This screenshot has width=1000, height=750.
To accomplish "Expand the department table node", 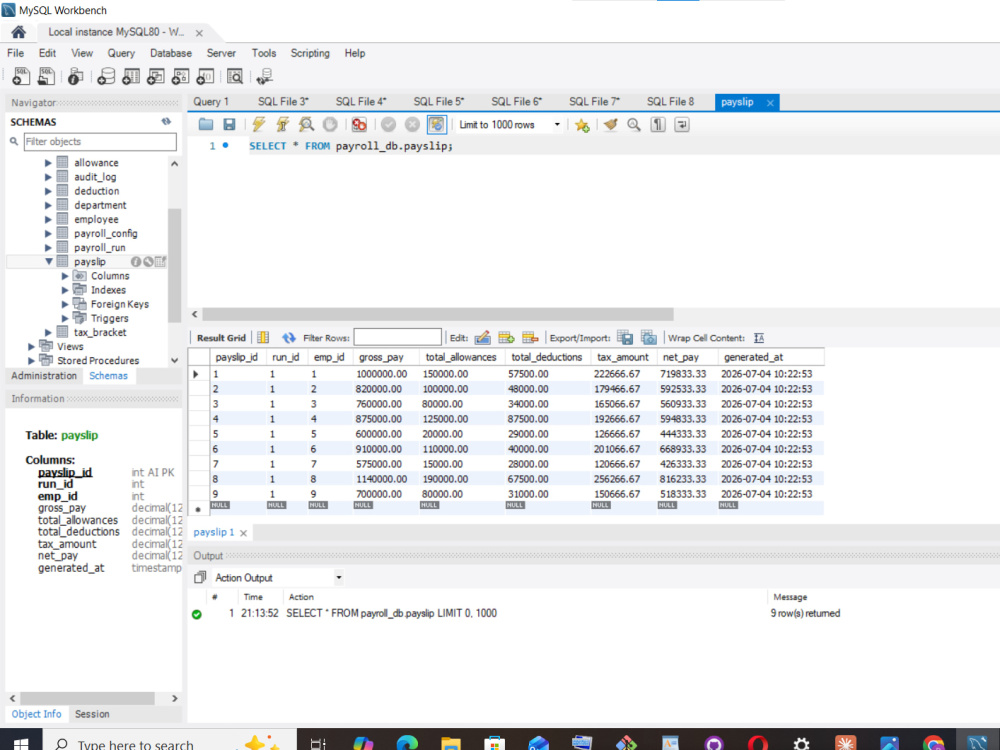I will pyautogui.click(x=48, y=205).
